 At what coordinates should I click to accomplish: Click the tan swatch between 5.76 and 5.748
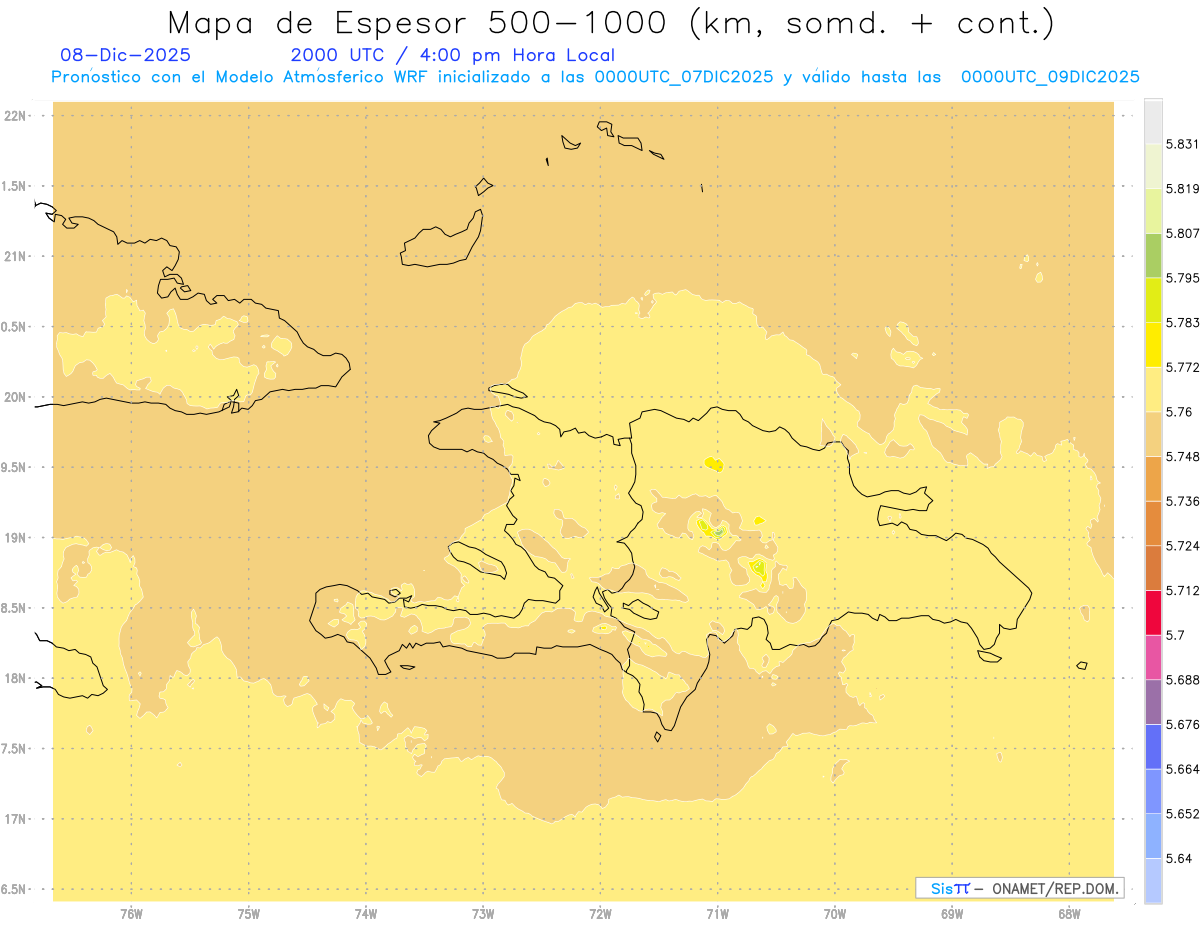[x=1153, y=434]
